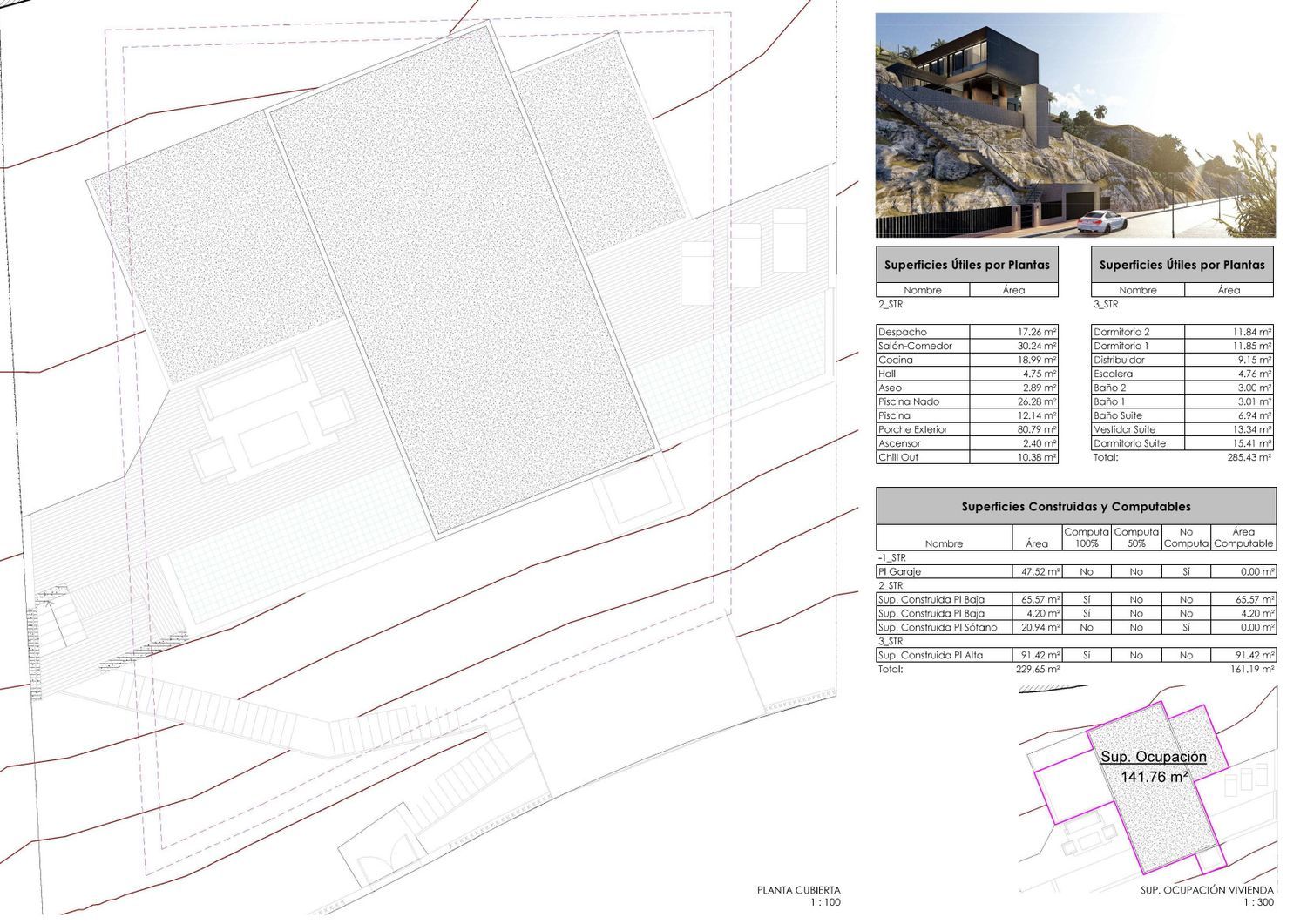The image size is (1307, 924).
Task: Select the left 'Superficies Útiles por Plantas' header
Action: click(966, 265)
